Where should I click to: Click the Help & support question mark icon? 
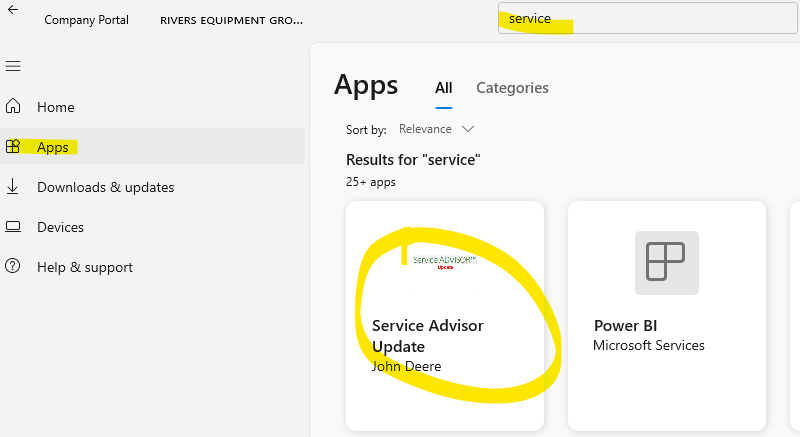click(13, 267)
